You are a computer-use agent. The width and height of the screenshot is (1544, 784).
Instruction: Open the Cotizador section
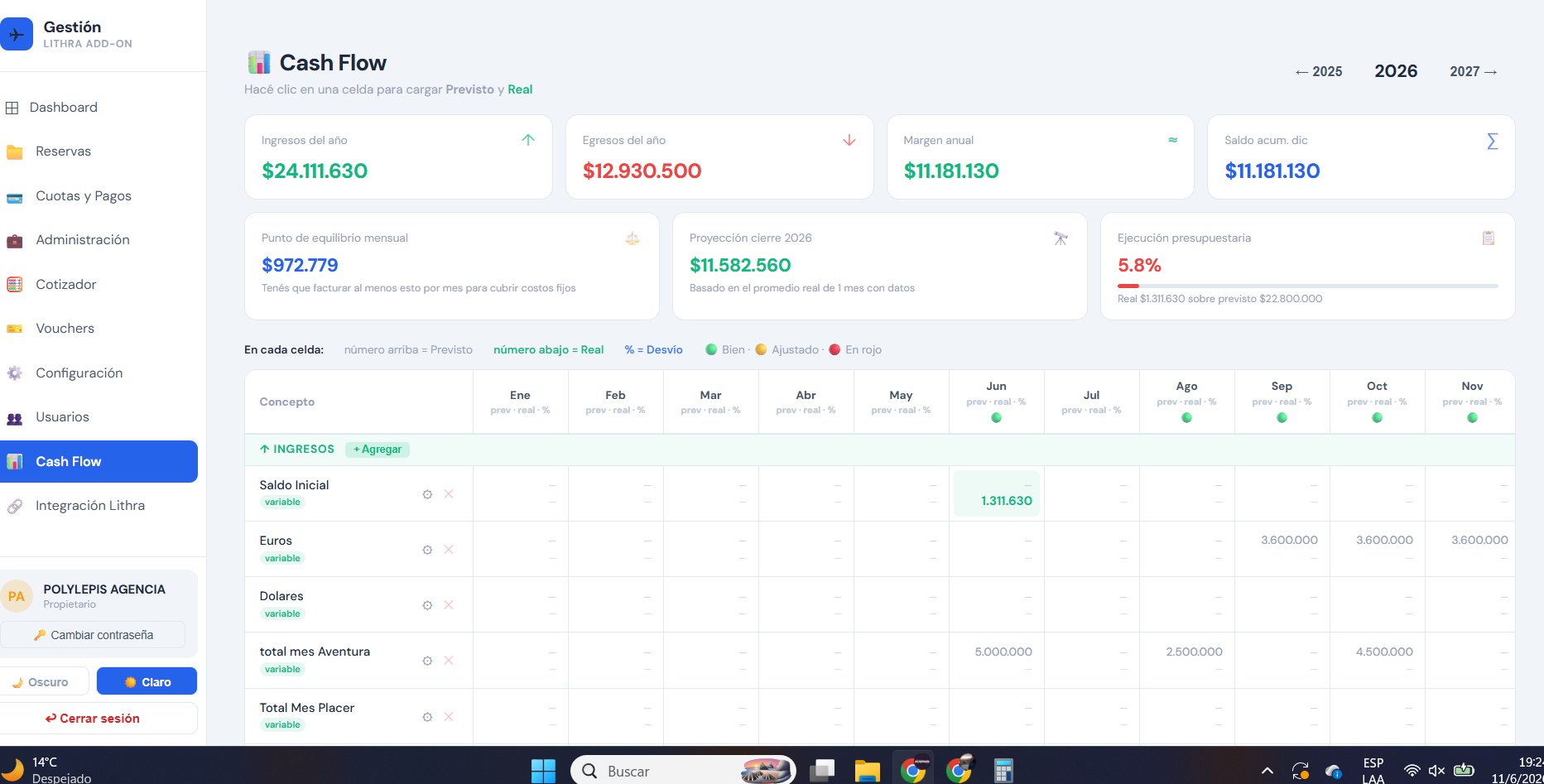pos(65,285)
